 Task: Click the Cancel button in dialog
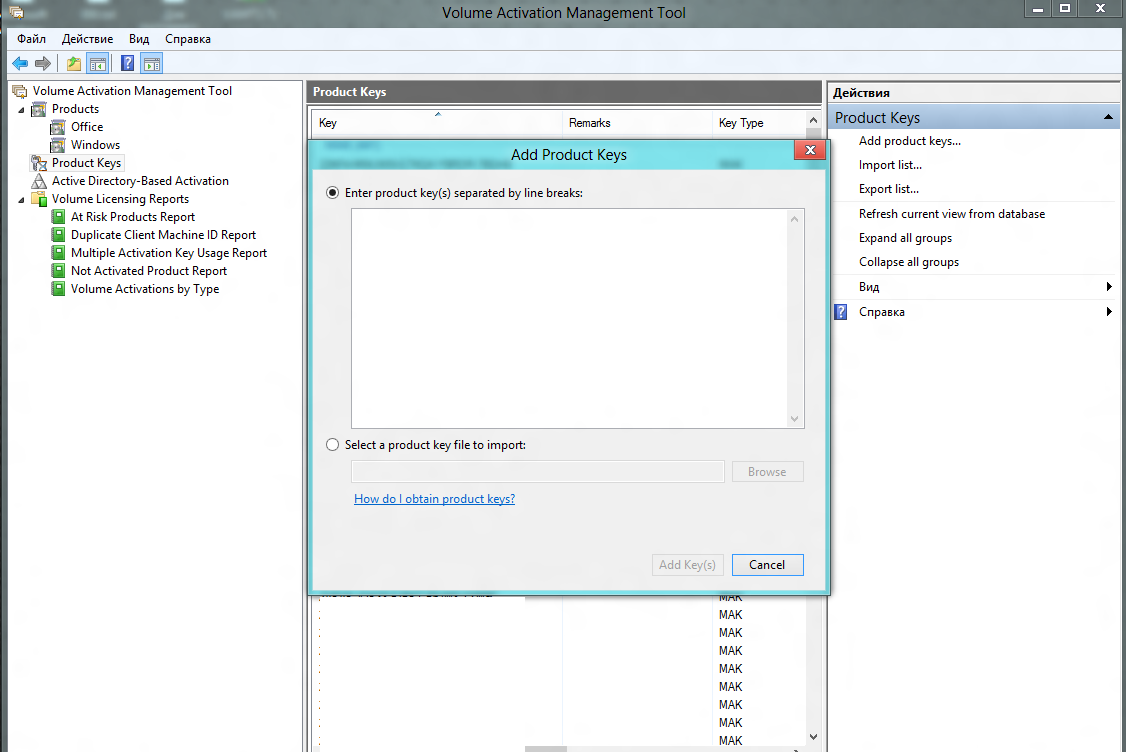click(x=767, y=565)
